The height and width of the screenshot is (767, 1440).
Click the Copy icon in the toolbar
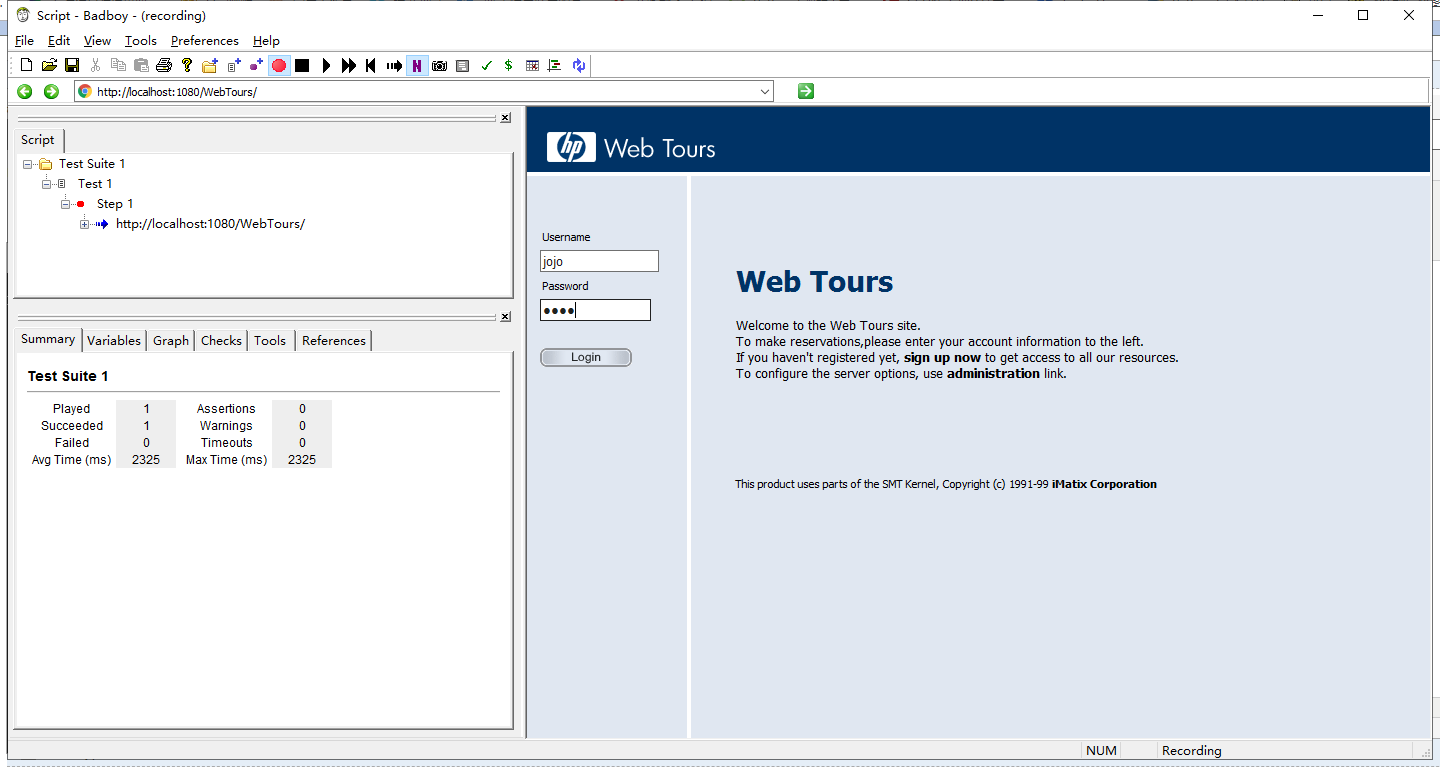pyautogui.click(x=118, y=66)
